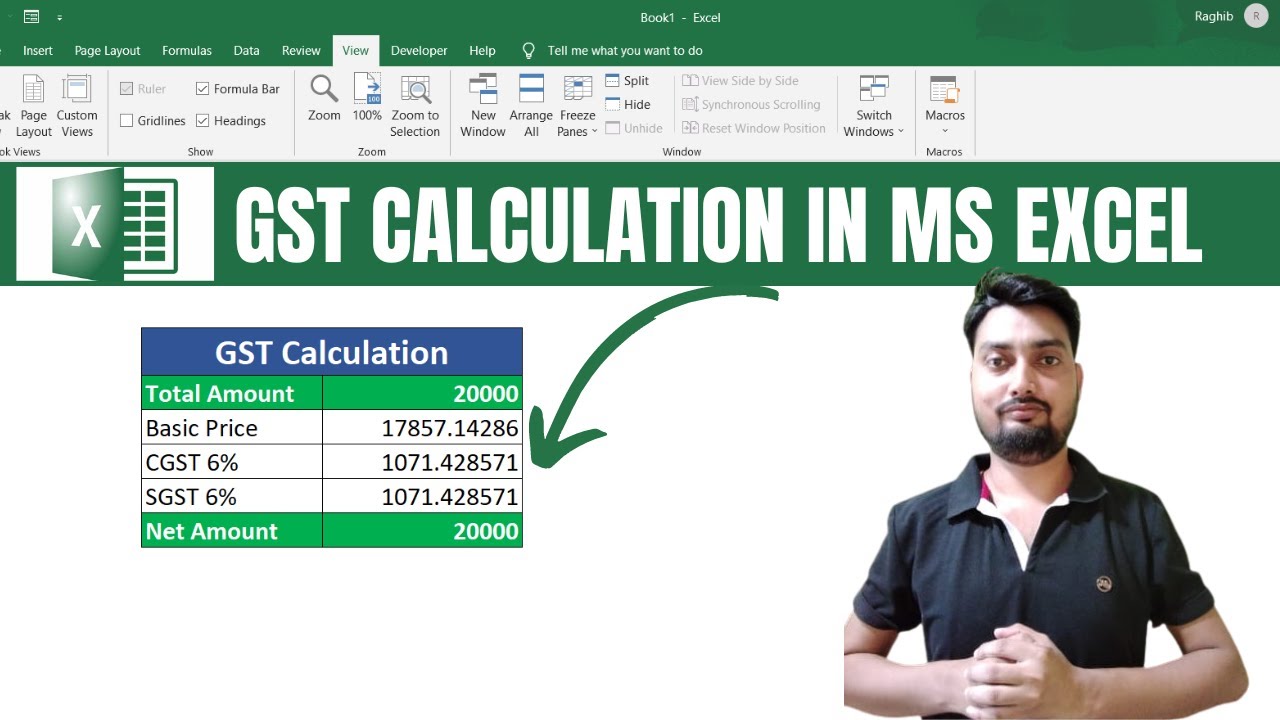Select the Total Amount label cell

(232, 393)
